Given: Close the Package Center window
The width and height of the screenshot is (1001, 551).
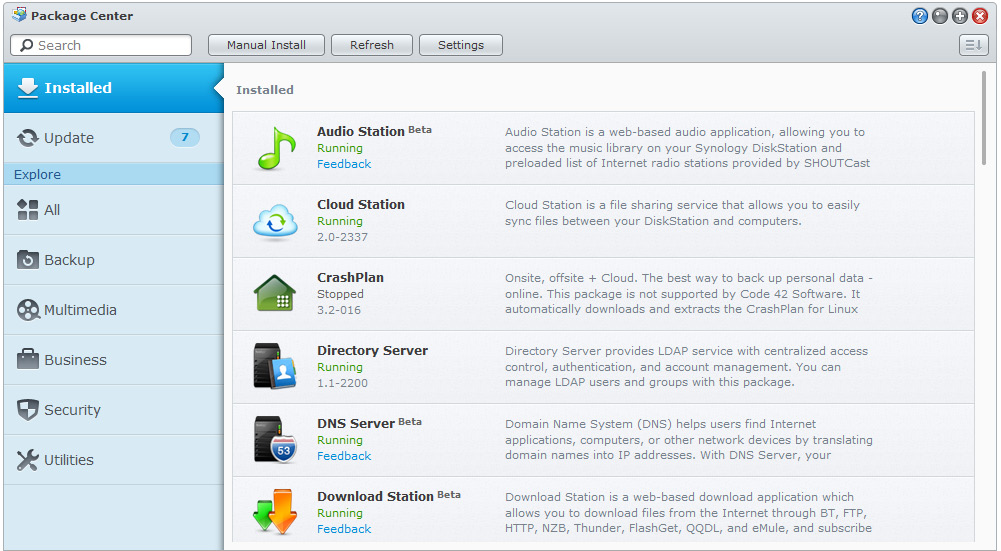Looking at the screenshot, I should pos(980,16).
